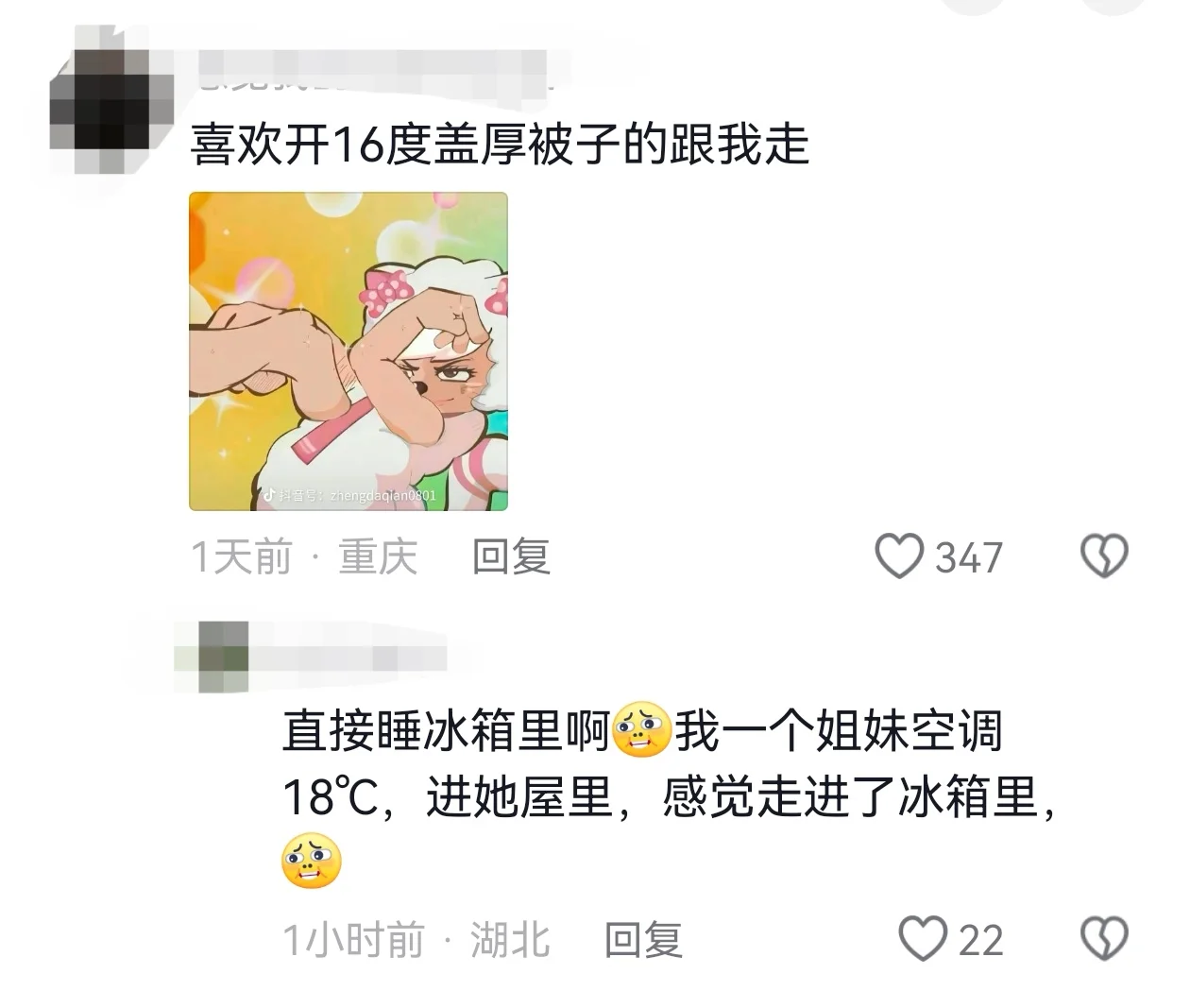Tap the 抖音号 watermark on the image
The width and height of the screenshot is (1190, 1008).
coord(348,494)
